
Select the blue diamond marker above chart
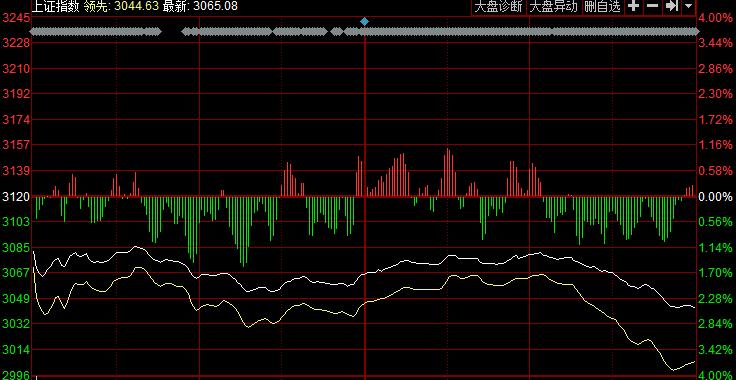(364, 21)
